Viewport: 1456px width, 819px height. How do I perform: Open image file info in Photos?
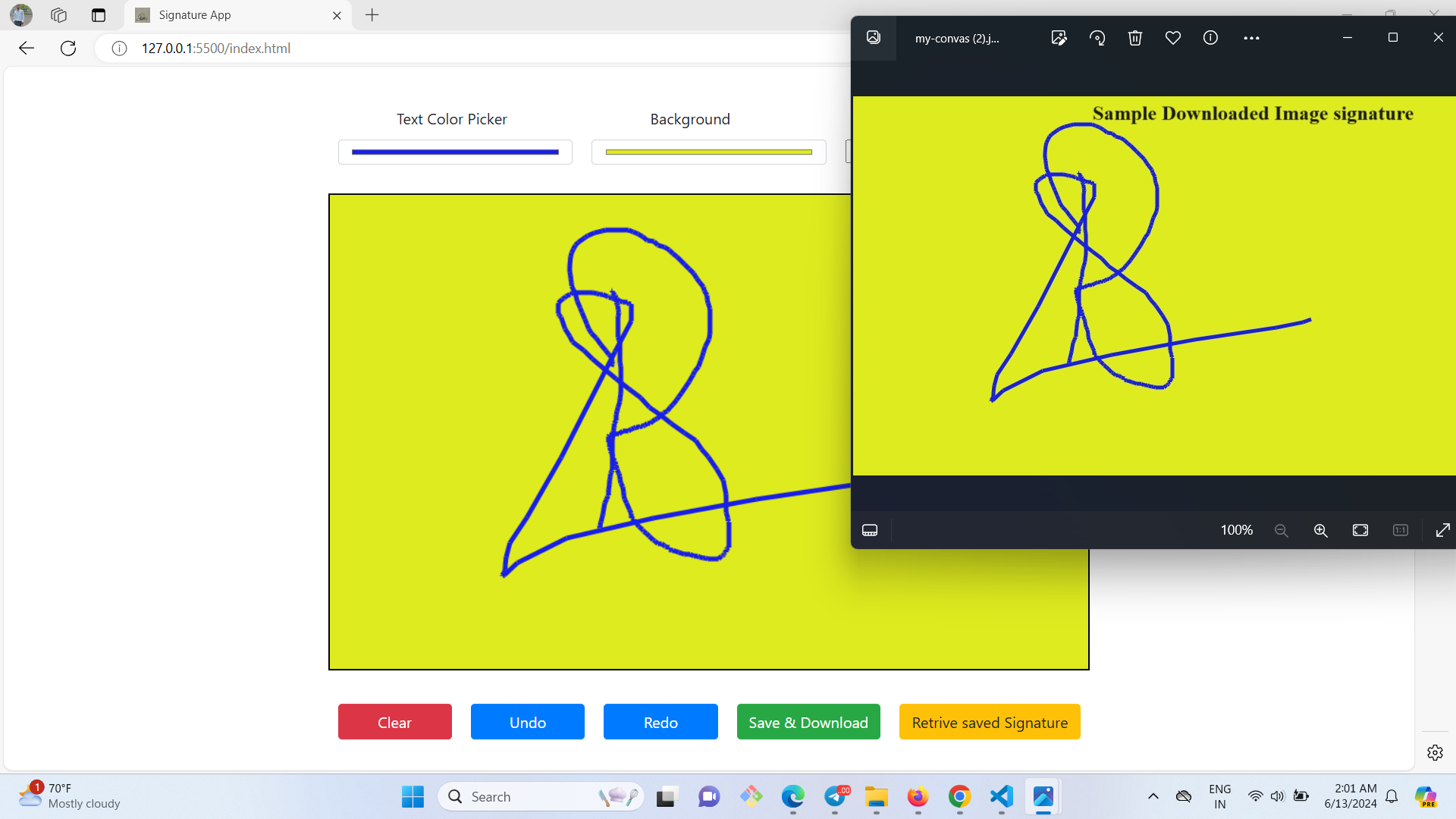click(1211, 38)
